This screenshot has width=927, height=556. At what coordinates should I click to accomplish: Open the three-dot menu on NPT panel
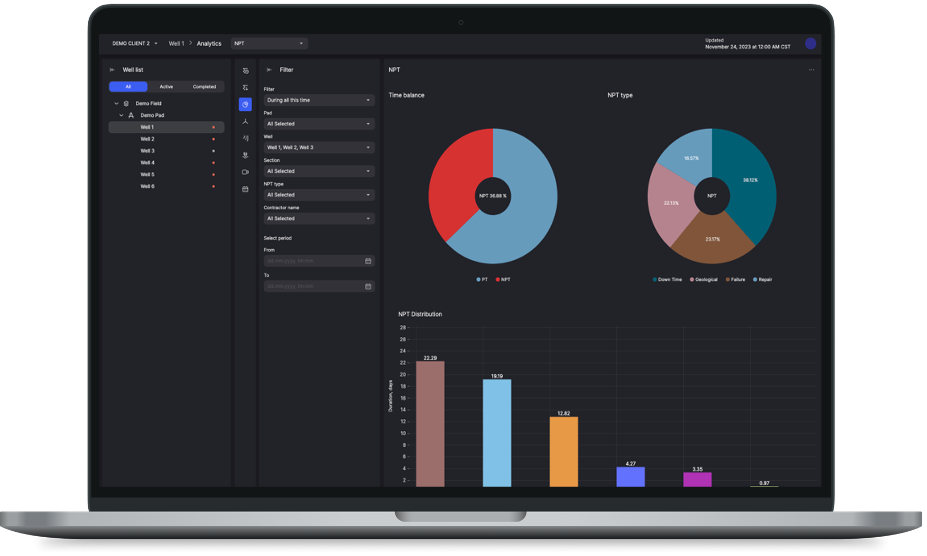click(x=811, y=70)
